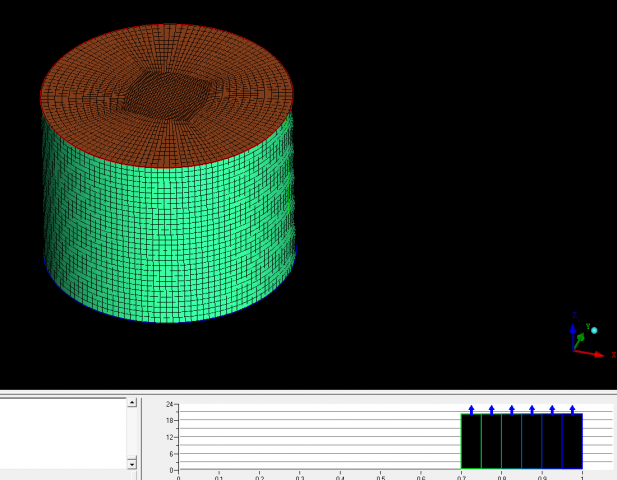
Task: Select the first blue arrow marker above the chart
Action: [x=471, y=409]
